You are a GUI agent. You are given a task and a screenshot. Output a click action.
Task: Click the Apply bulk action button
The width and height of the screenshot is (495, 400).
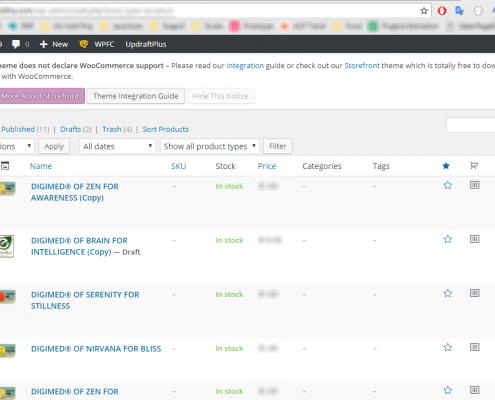coord(54,146)
